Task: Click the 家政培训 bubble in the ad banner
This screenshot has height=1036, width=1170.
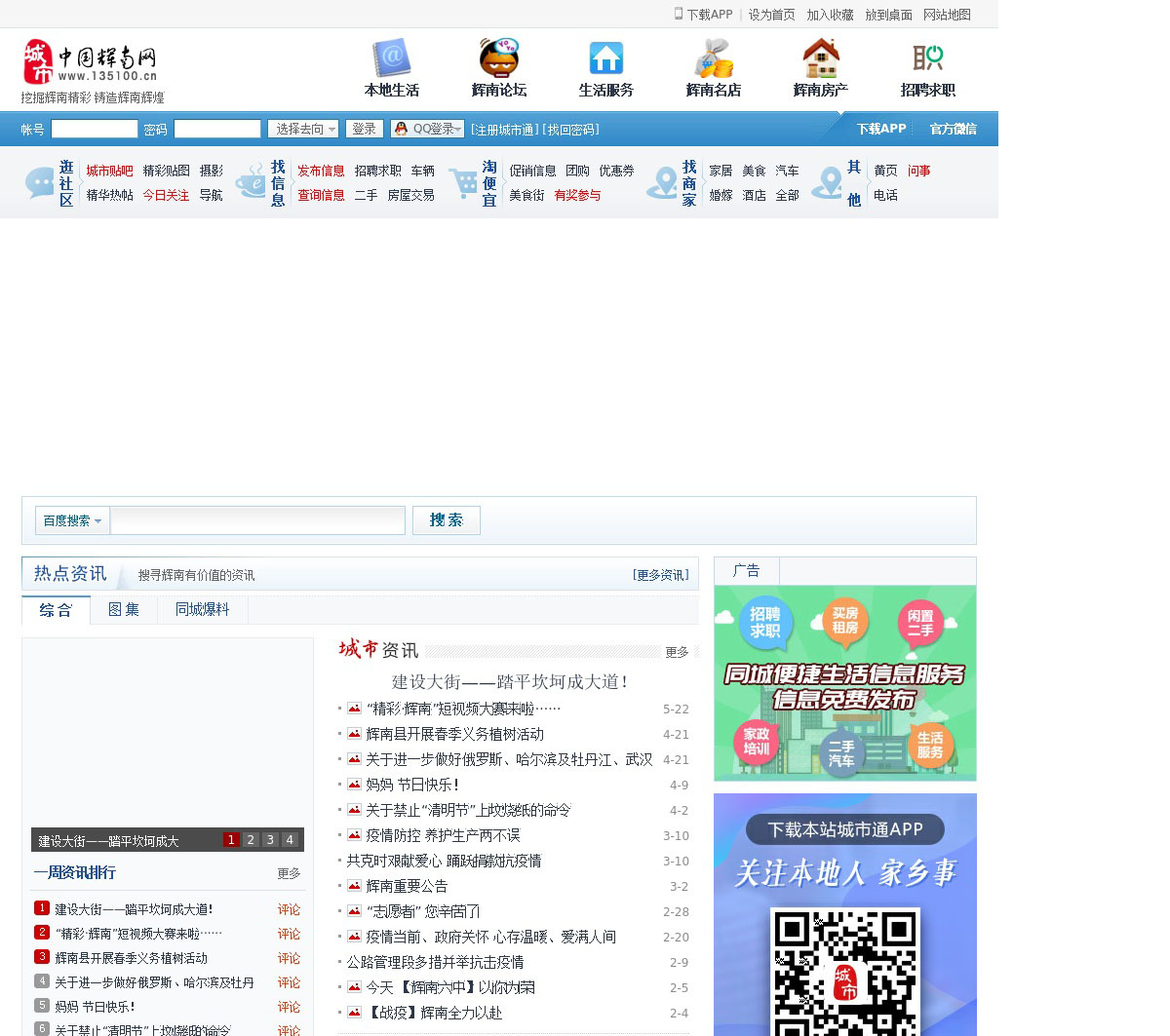Action: pos(757,742)
